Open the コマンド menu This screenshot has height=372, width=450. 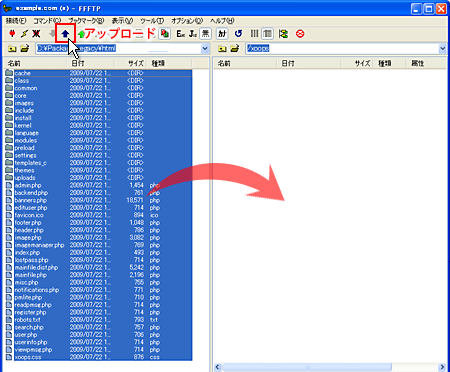click(x=47, y=21)
